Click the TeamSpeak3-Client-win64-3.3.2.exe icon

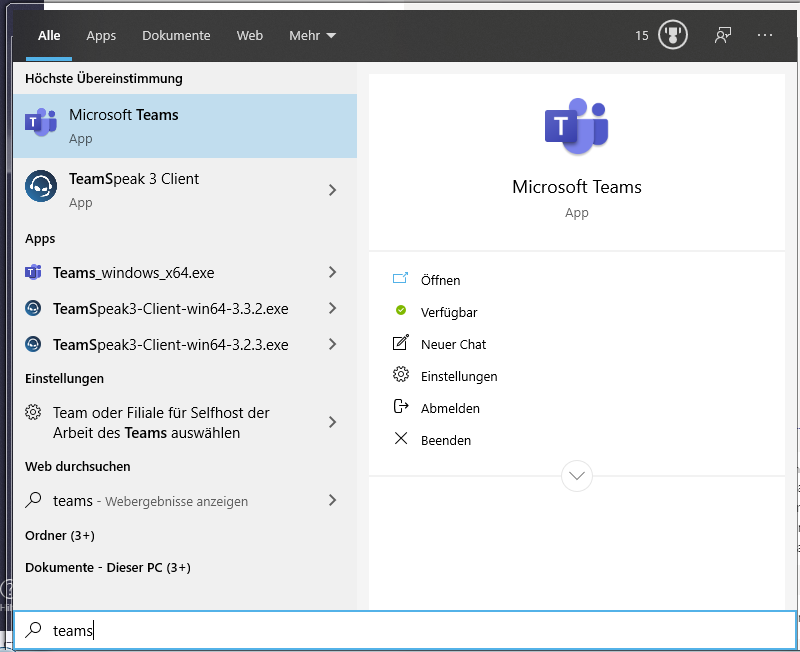(33, 309)
